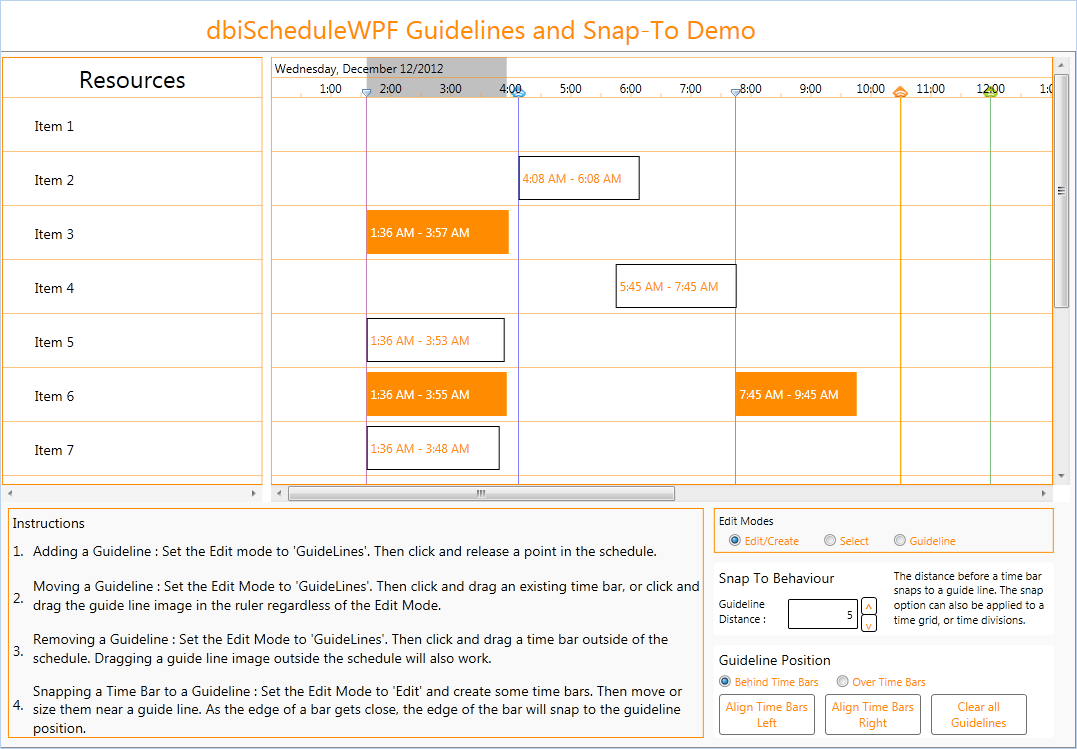
Task: Click inside the Guideline Distance input field
Action: pyautogui.click(x=822, y=614)
